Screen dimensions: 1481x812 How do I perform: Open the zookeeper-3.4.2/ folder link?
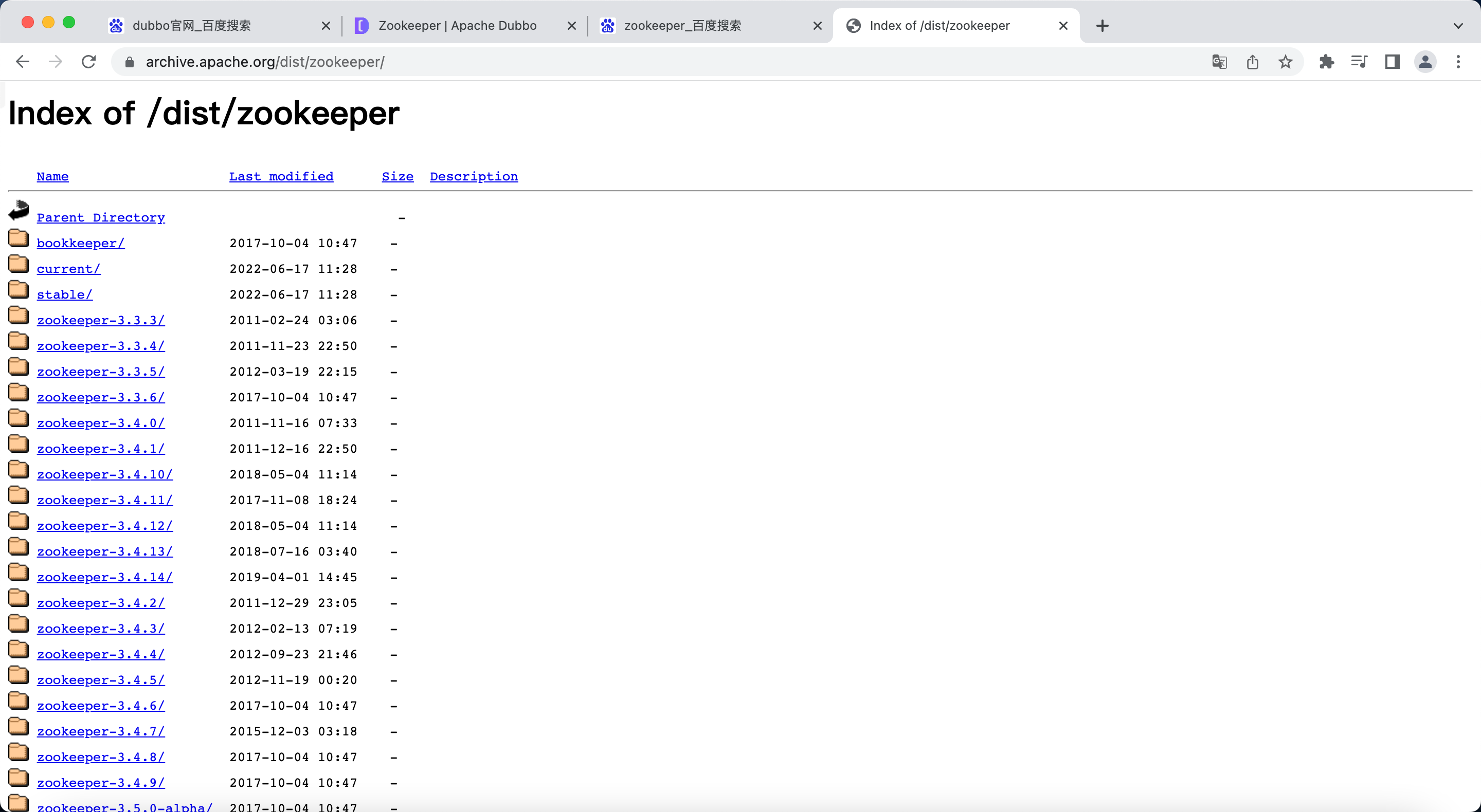[x=101, y=603]
